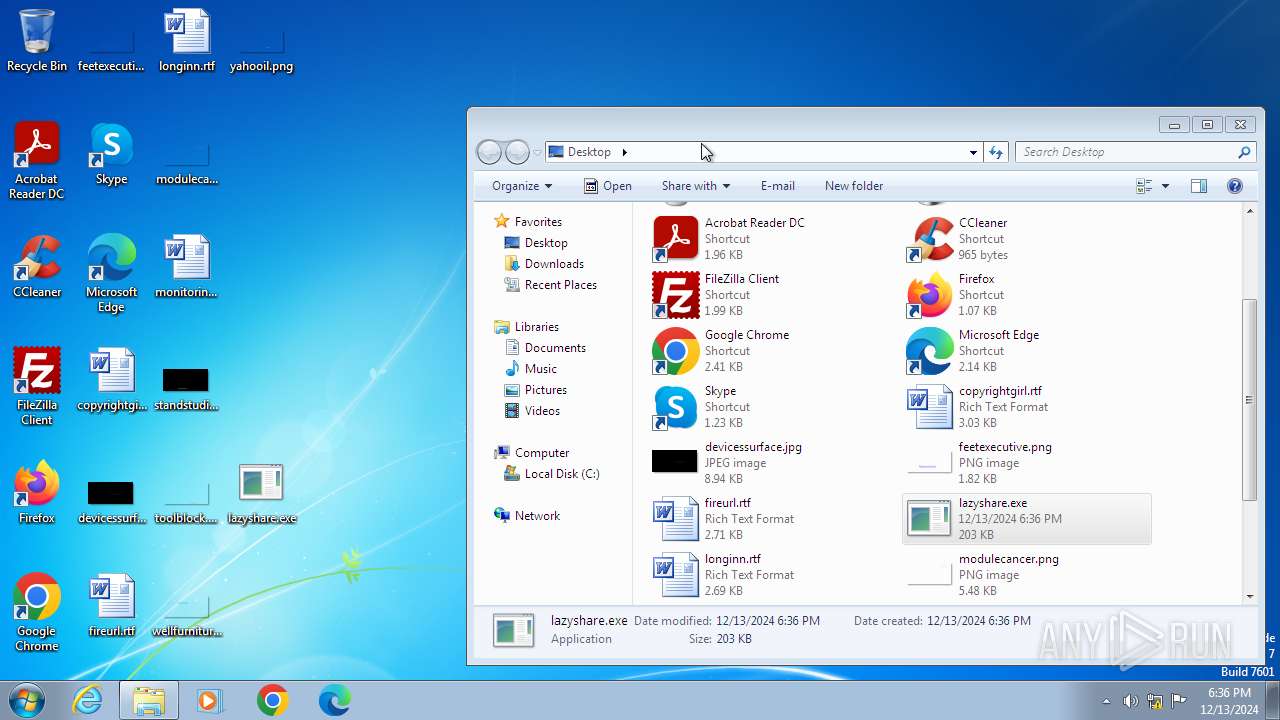
Task: Open the Share with dropdown
Action: (696, 186)
